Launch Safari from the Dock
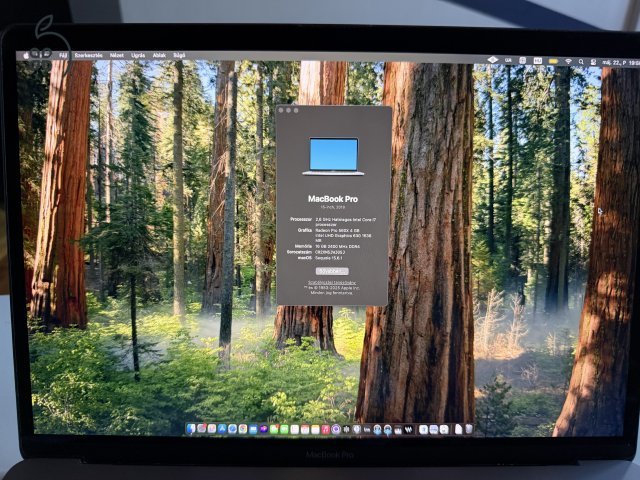The image size is (640, 480). click(232, 429)
